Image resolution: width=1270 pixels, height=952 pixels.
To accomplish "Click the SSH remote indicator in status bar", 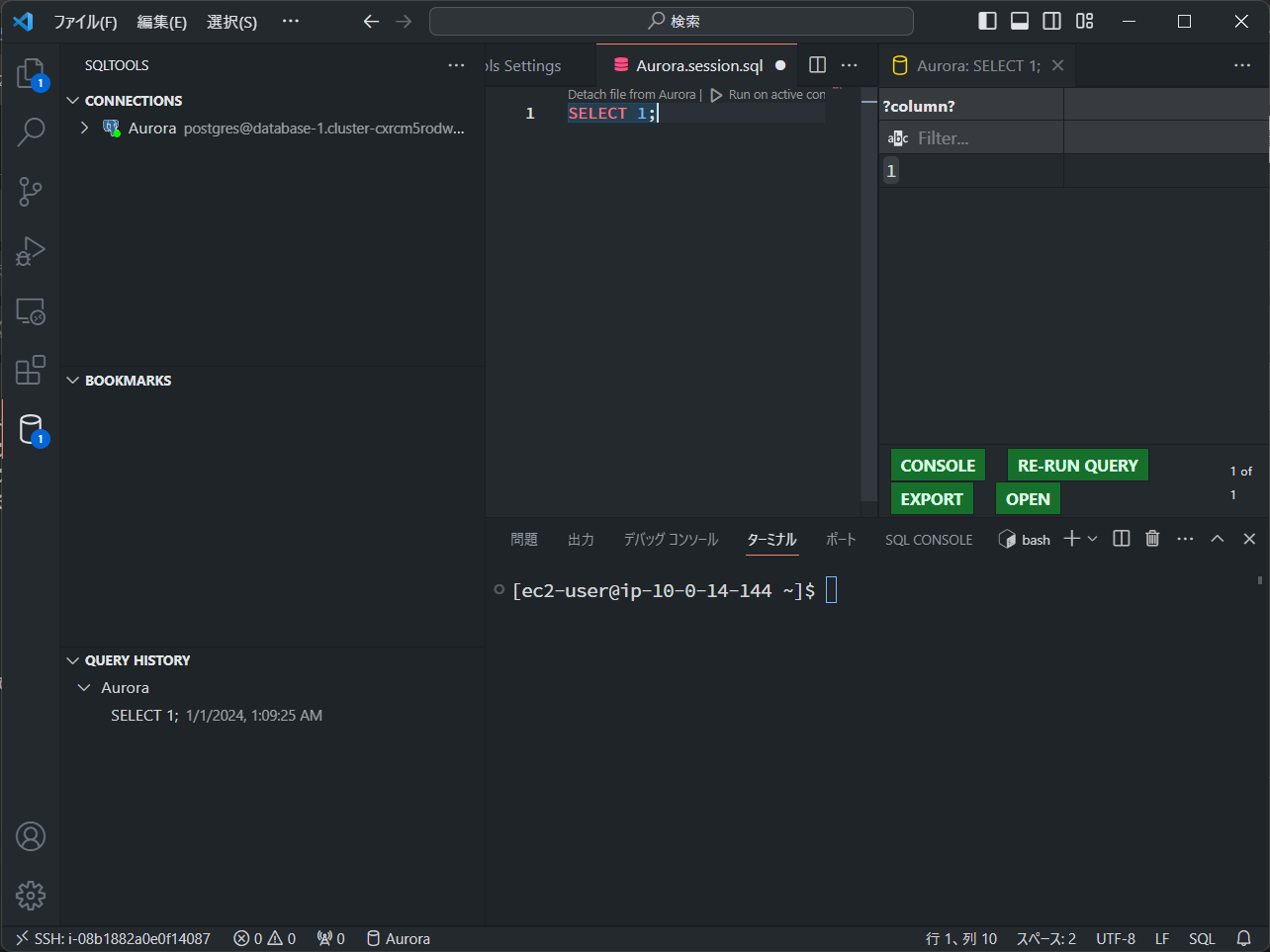I will click(x=113, y=938).
